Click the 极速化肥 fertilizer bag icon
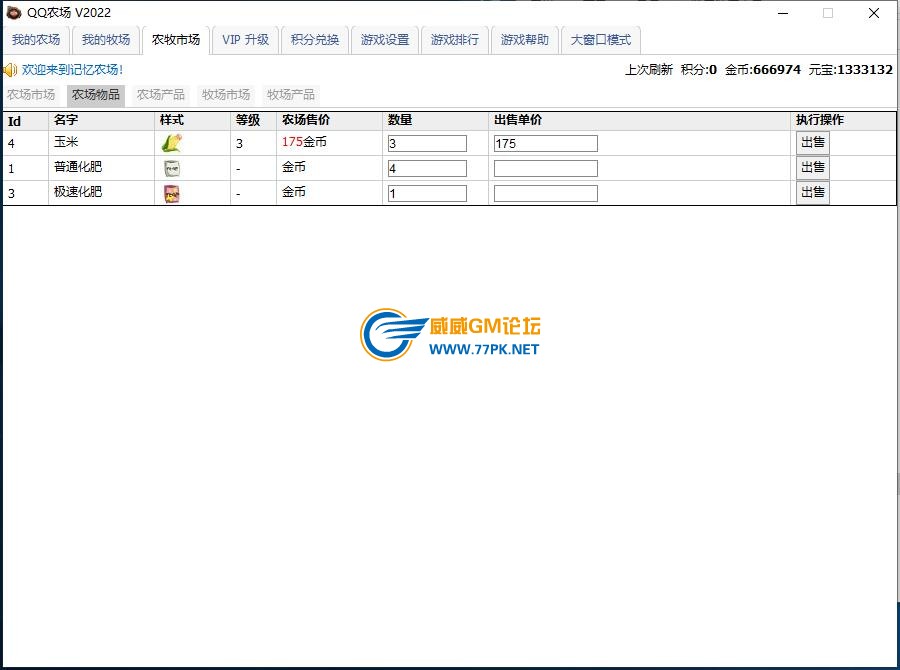Screen dimensions: 900x670 172,193
